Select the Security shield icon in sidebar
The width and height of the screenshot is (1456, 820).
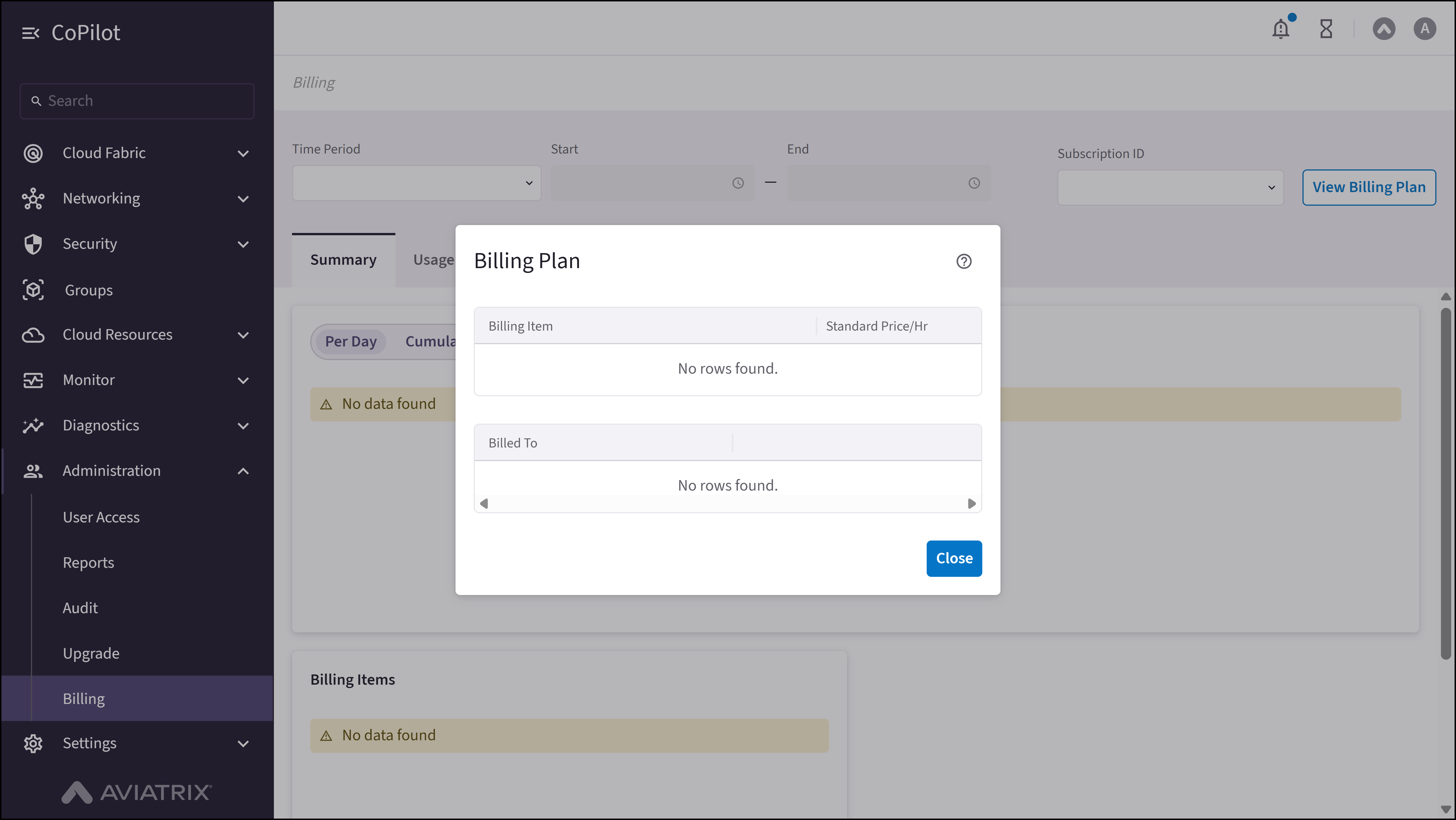[33, 243]
